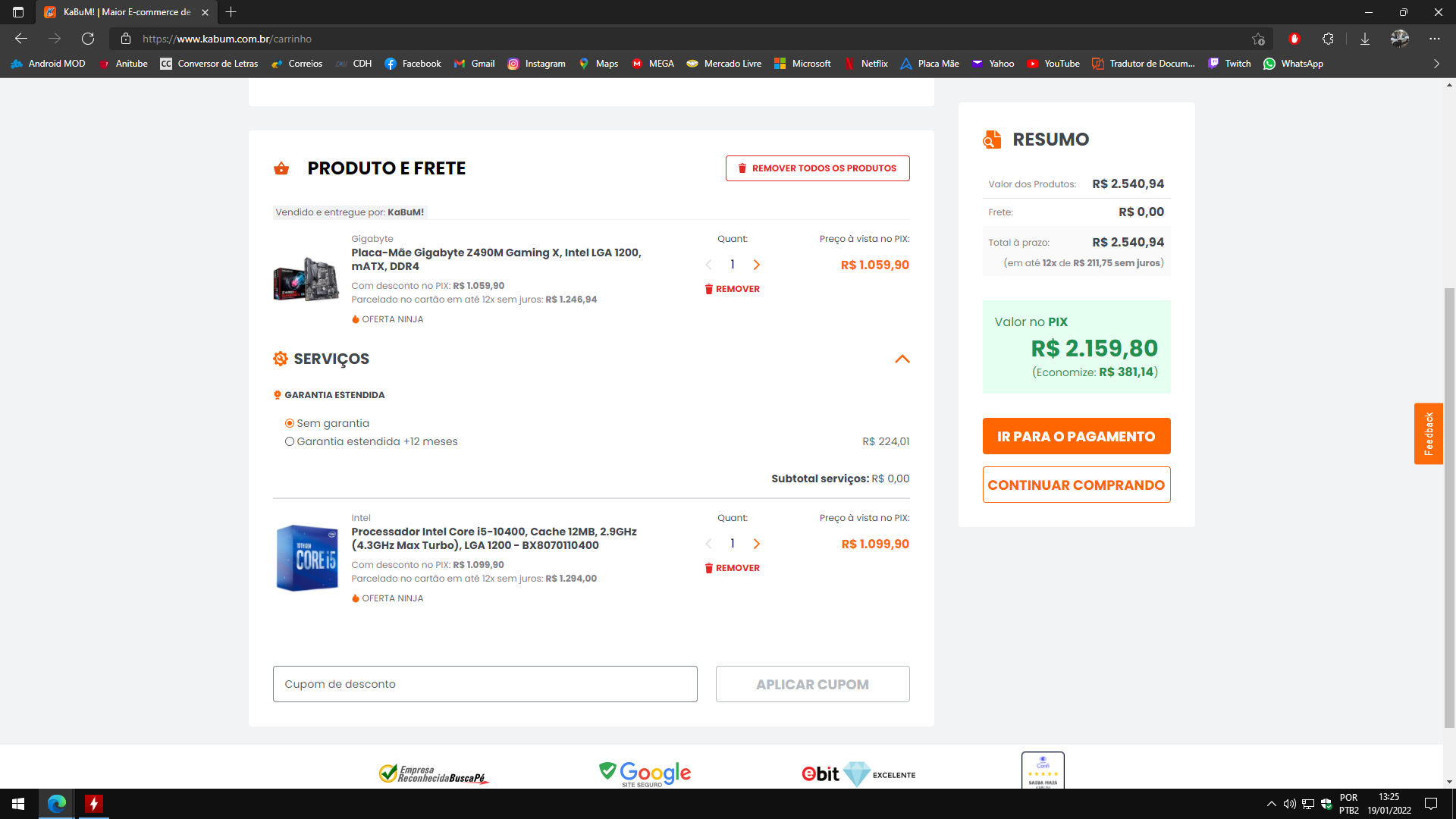Click Continuar Comprando button
Screen dimensions: 1456x819
point(1076,485)
